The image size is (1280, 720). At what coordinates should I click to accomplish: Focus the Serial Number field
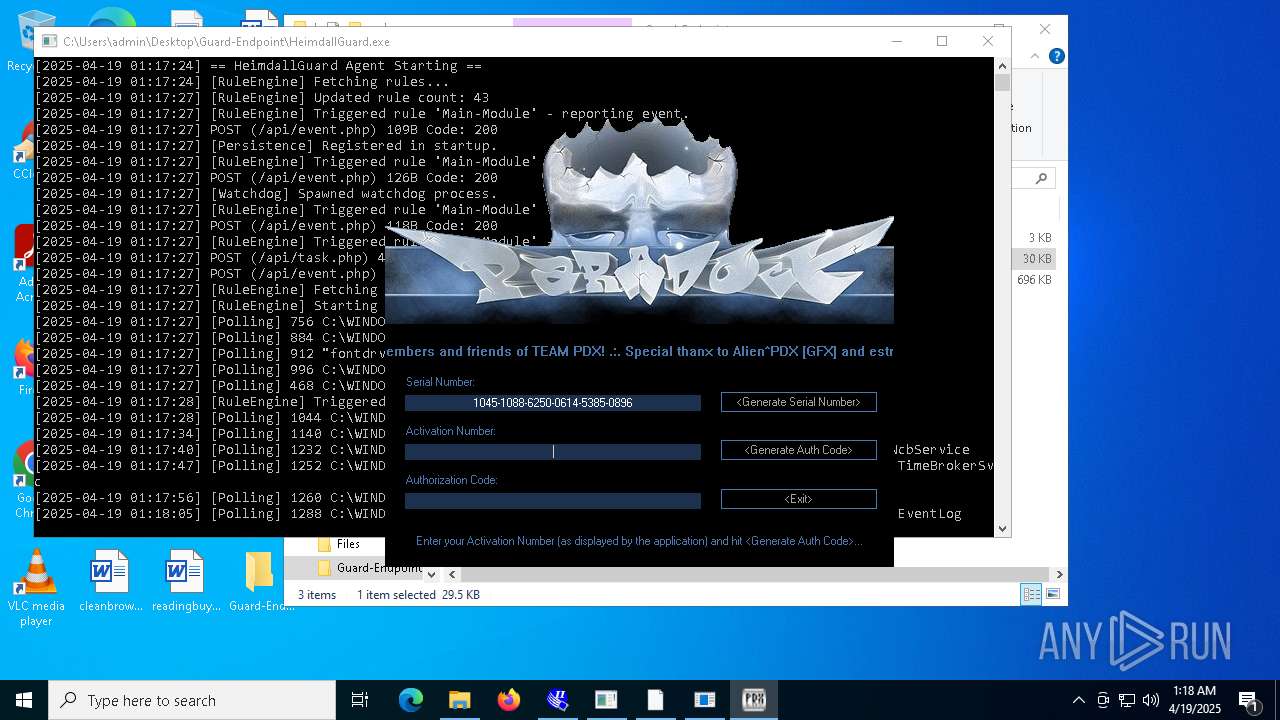[553, 403]
